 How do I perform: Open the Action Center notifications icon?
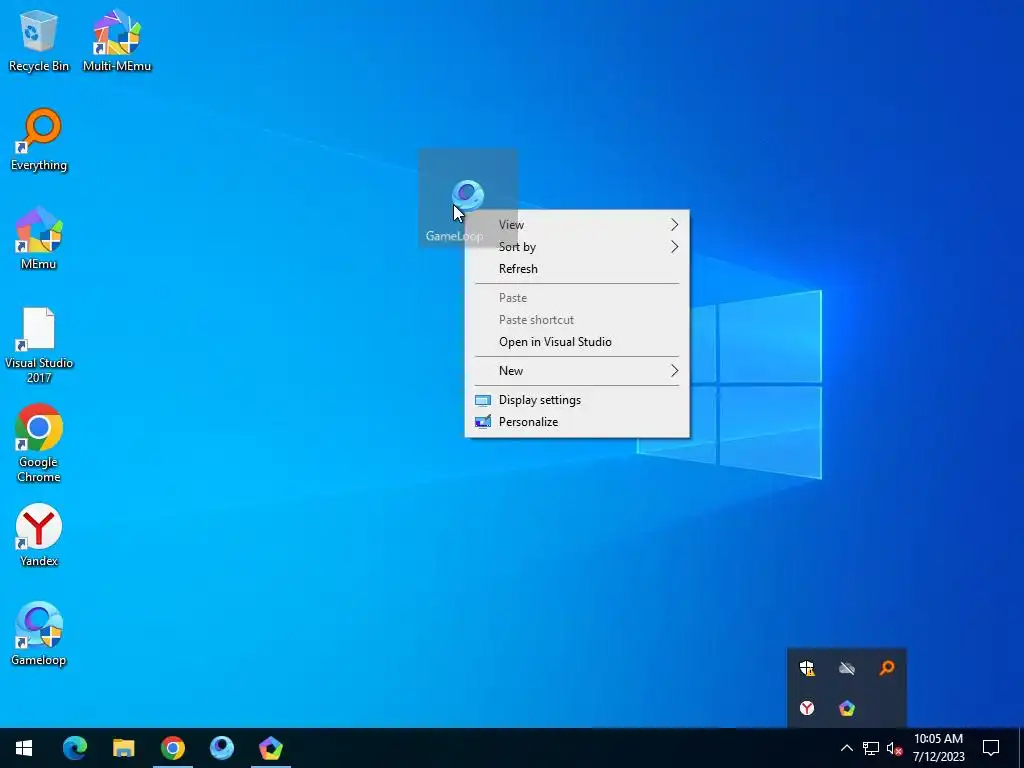click(x=991, y=748)
